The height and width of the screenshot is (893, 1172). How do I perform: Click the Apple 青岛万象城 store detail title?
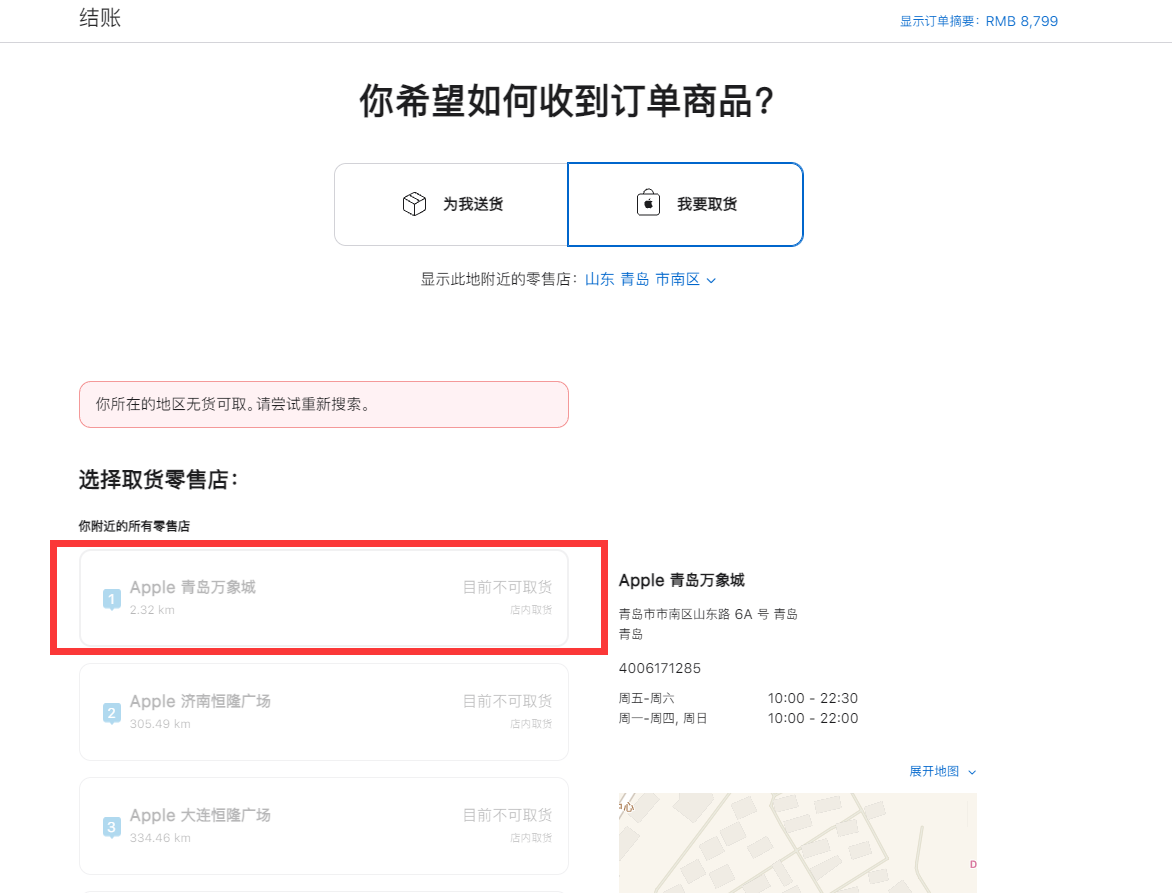[x=682, y=580]
